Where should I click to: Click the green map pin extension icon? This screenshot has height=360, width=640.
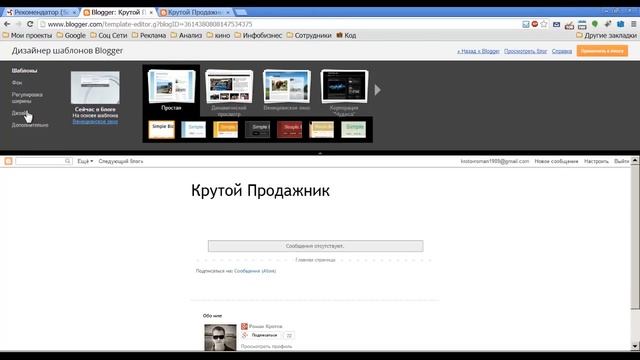(595, 24)
